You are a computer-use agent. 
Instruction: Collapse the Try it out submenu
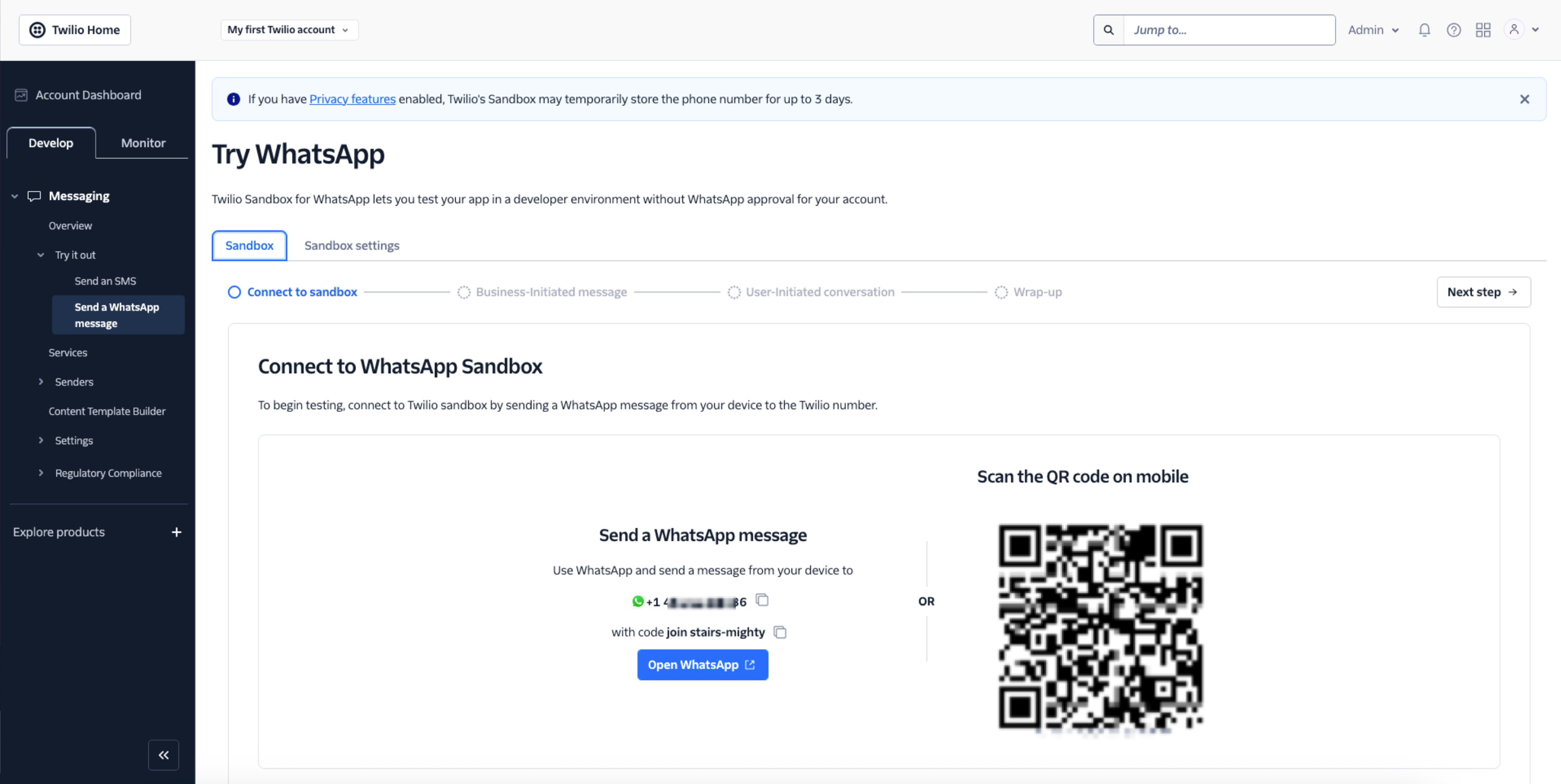coord(41,255)
